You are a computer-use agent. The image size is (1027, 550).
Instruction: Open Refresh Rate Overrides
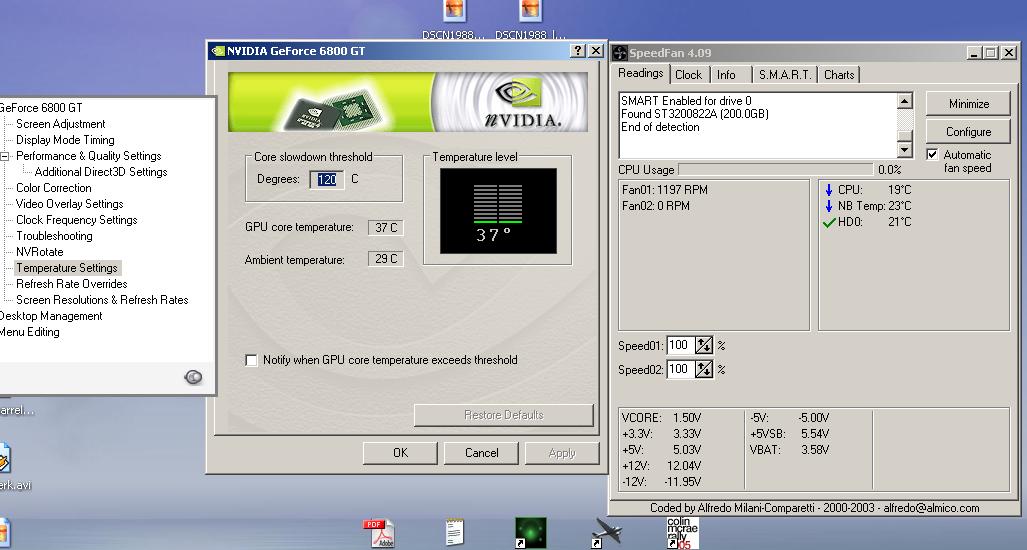pyautogui.click(x=71, y=284)
